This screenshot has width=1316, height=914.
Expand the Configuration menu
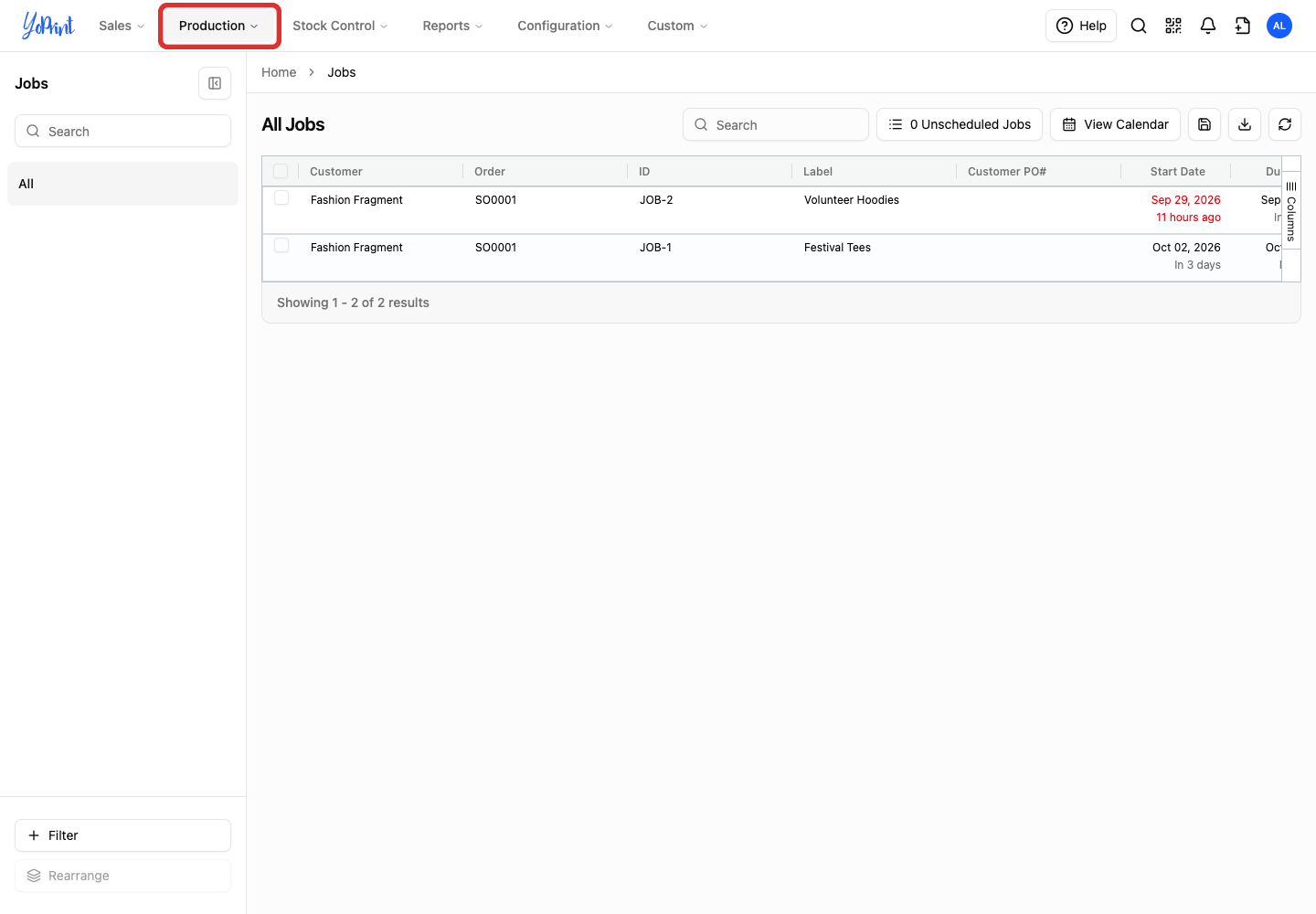(x=565, y=26)
